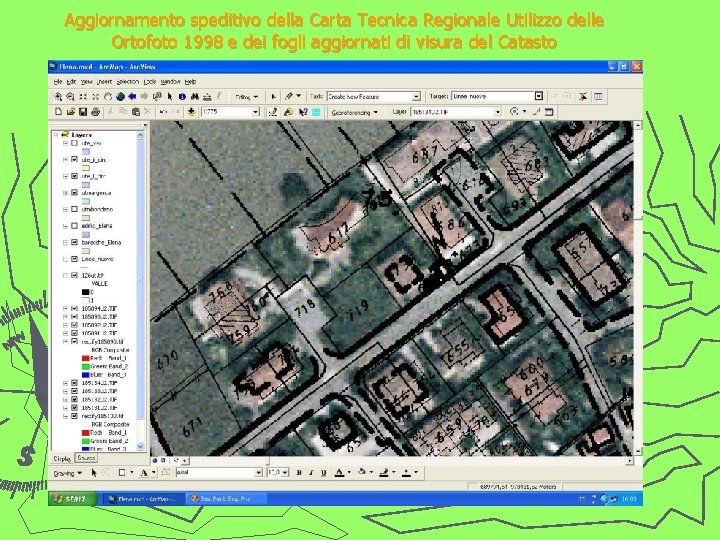Launch ArcCatalog from toolbar
Viewport: 720px width, 540px height.
click(x=288, y=112)
